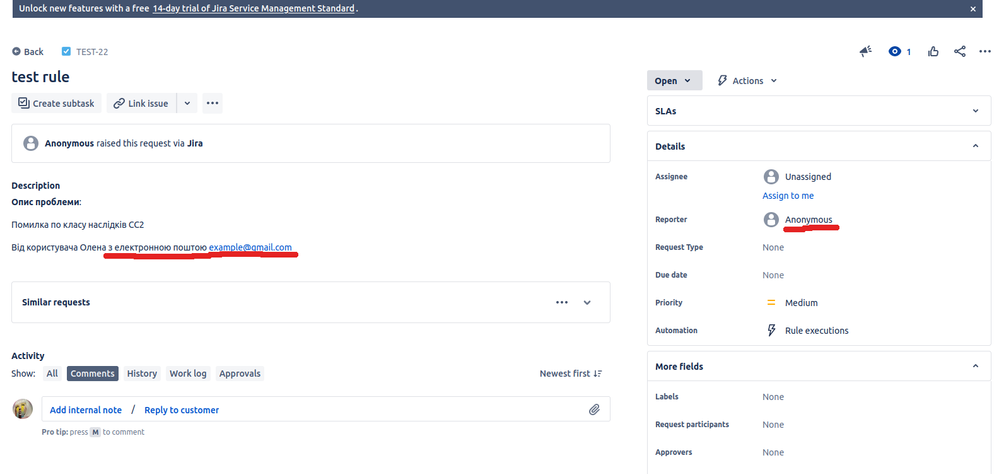
Task: Click the task type checkbox icon beside TEST-22
Action: point(66,52)
